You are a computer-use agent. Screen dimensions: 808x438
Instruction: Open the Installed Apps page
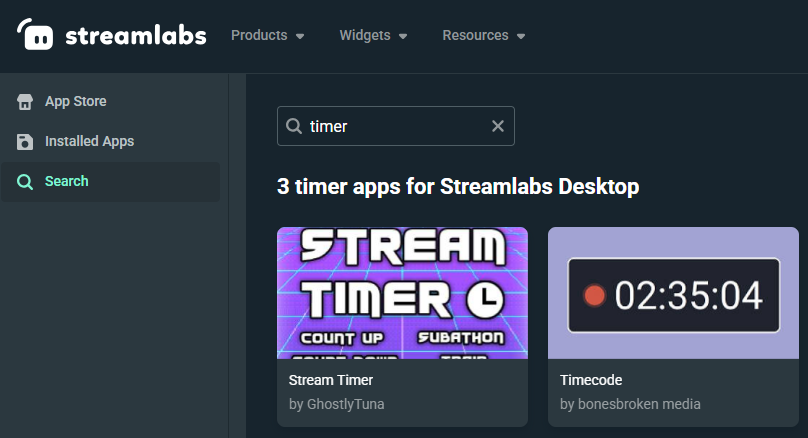pyautogui.click(x=89, y=142)
